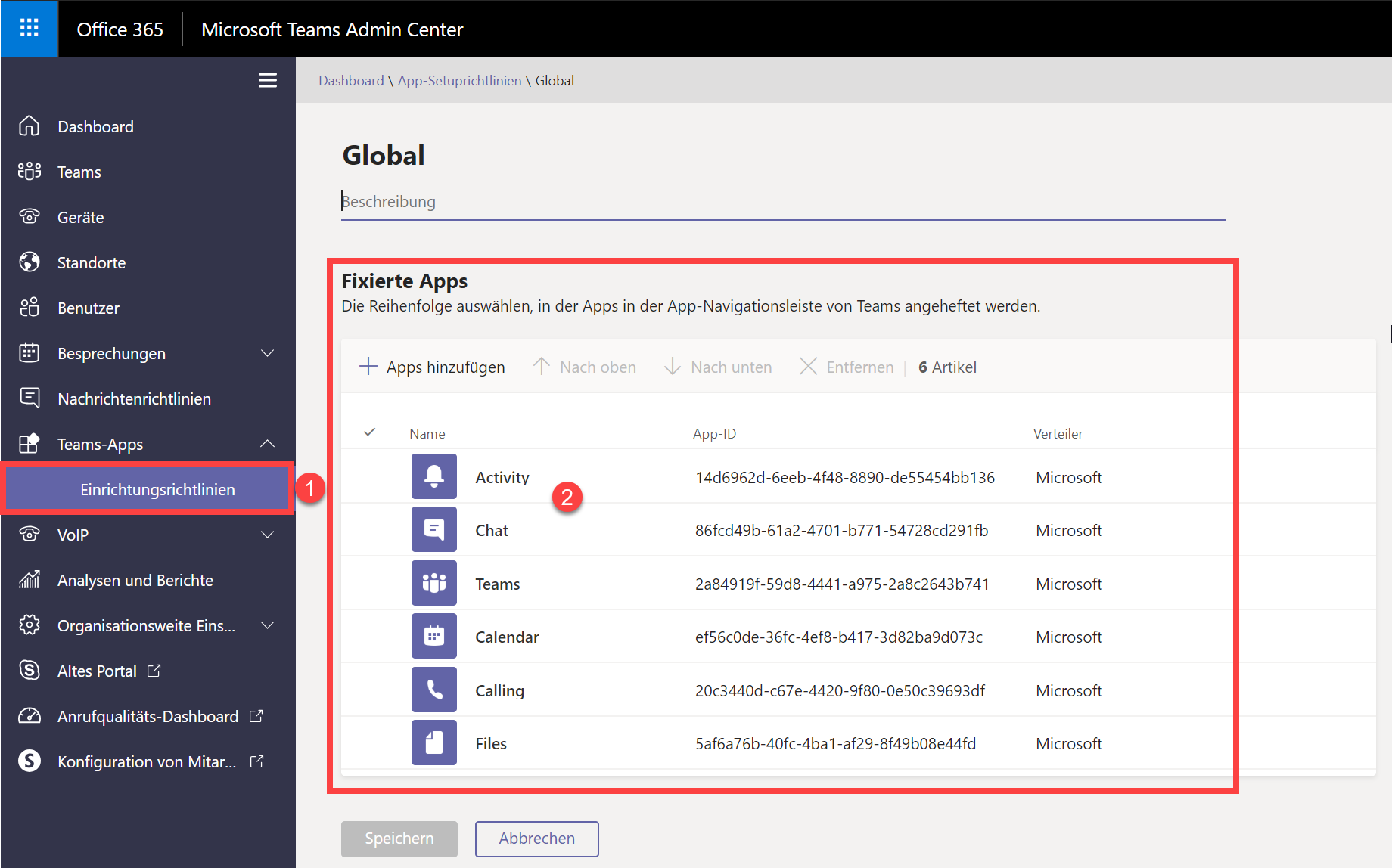Click Microsoft Teams Admin Center title
Viewport: 1392px width, 868px height.
(x=332, y=29)
